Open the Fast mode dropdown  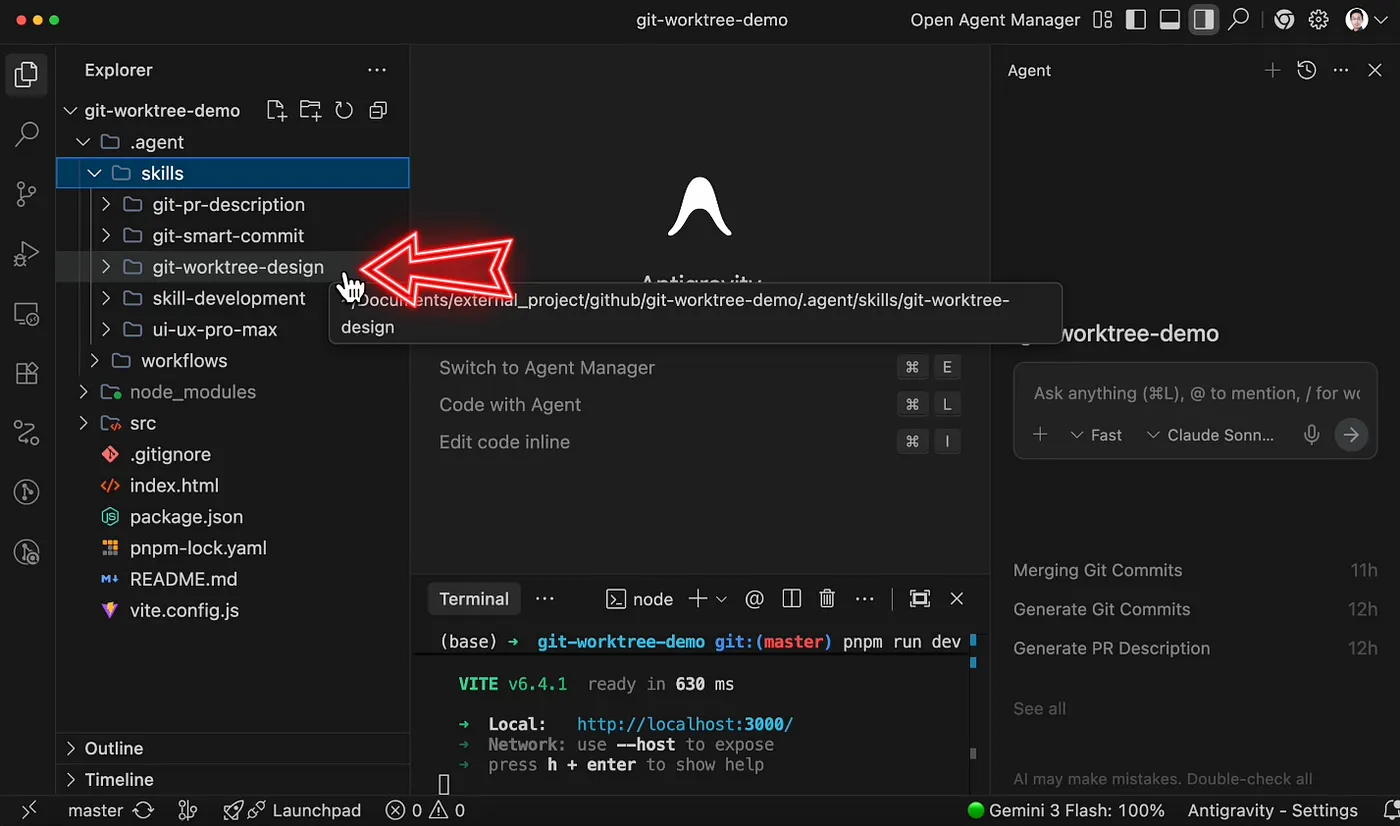click(x=1096, y=435)
